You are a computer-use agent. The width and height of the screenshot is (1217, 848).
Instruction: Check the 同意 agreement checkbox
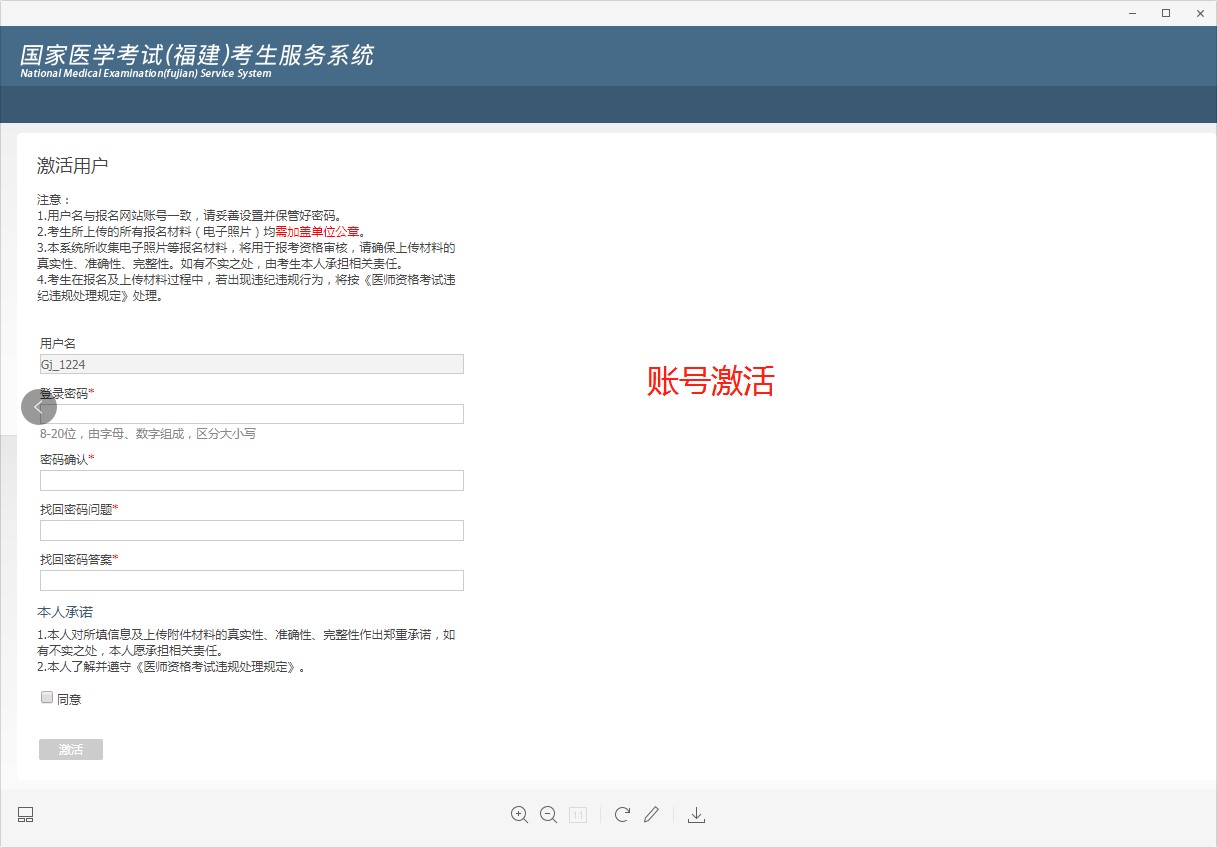click(47, 698)
